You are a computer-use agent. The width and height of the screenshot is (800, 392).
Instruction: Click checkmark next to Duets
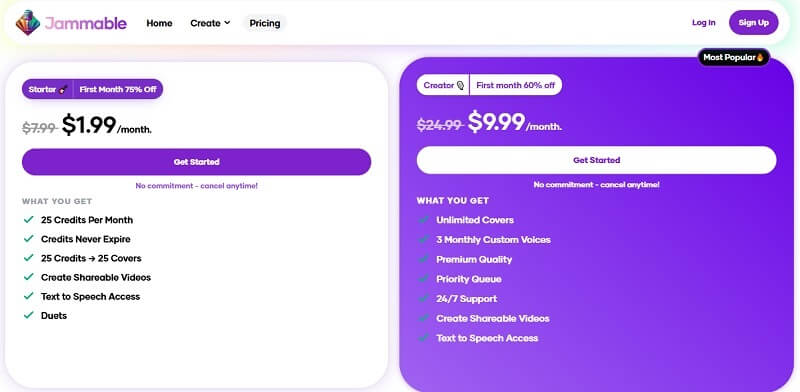coord(29,315)
